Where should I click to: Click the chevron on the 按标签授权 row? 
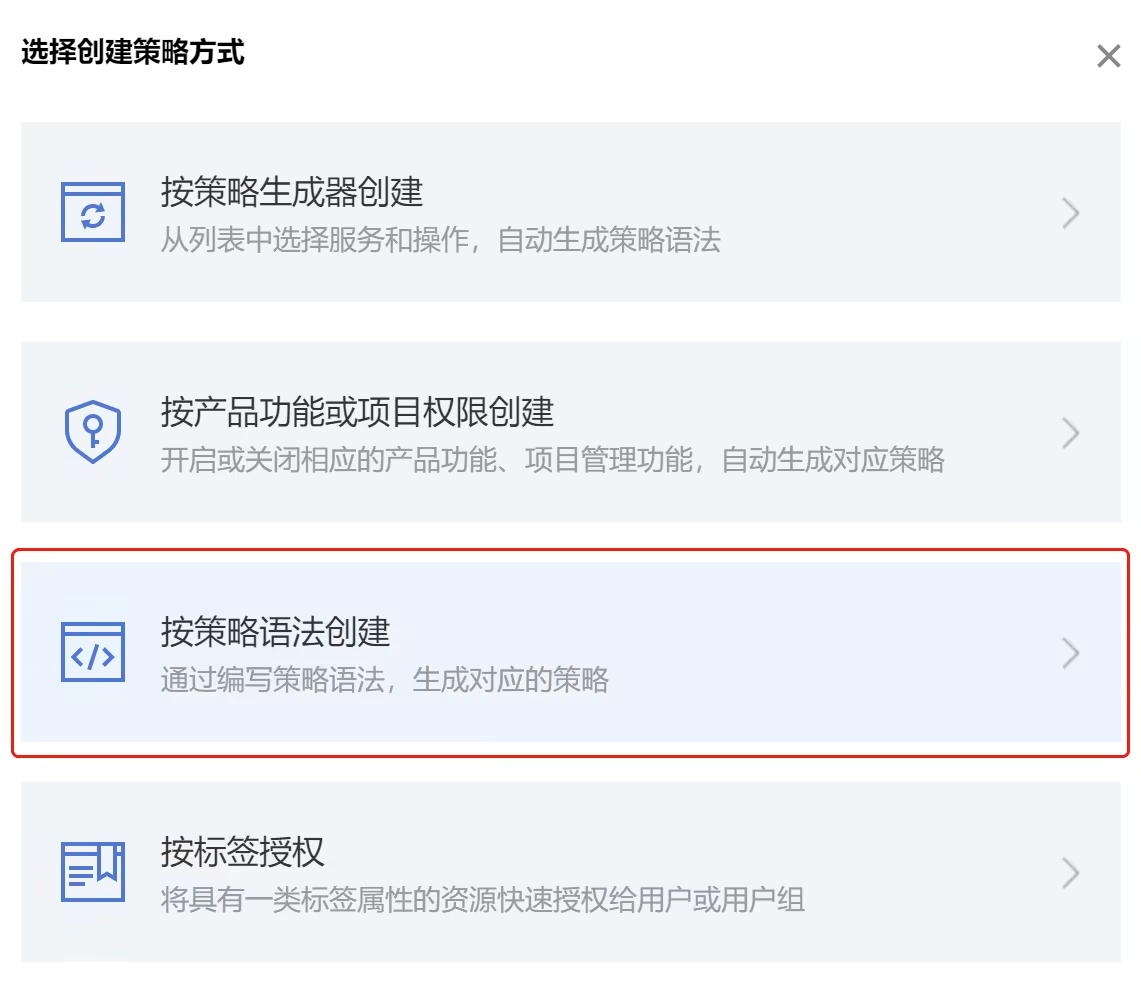coord(1071,873)
